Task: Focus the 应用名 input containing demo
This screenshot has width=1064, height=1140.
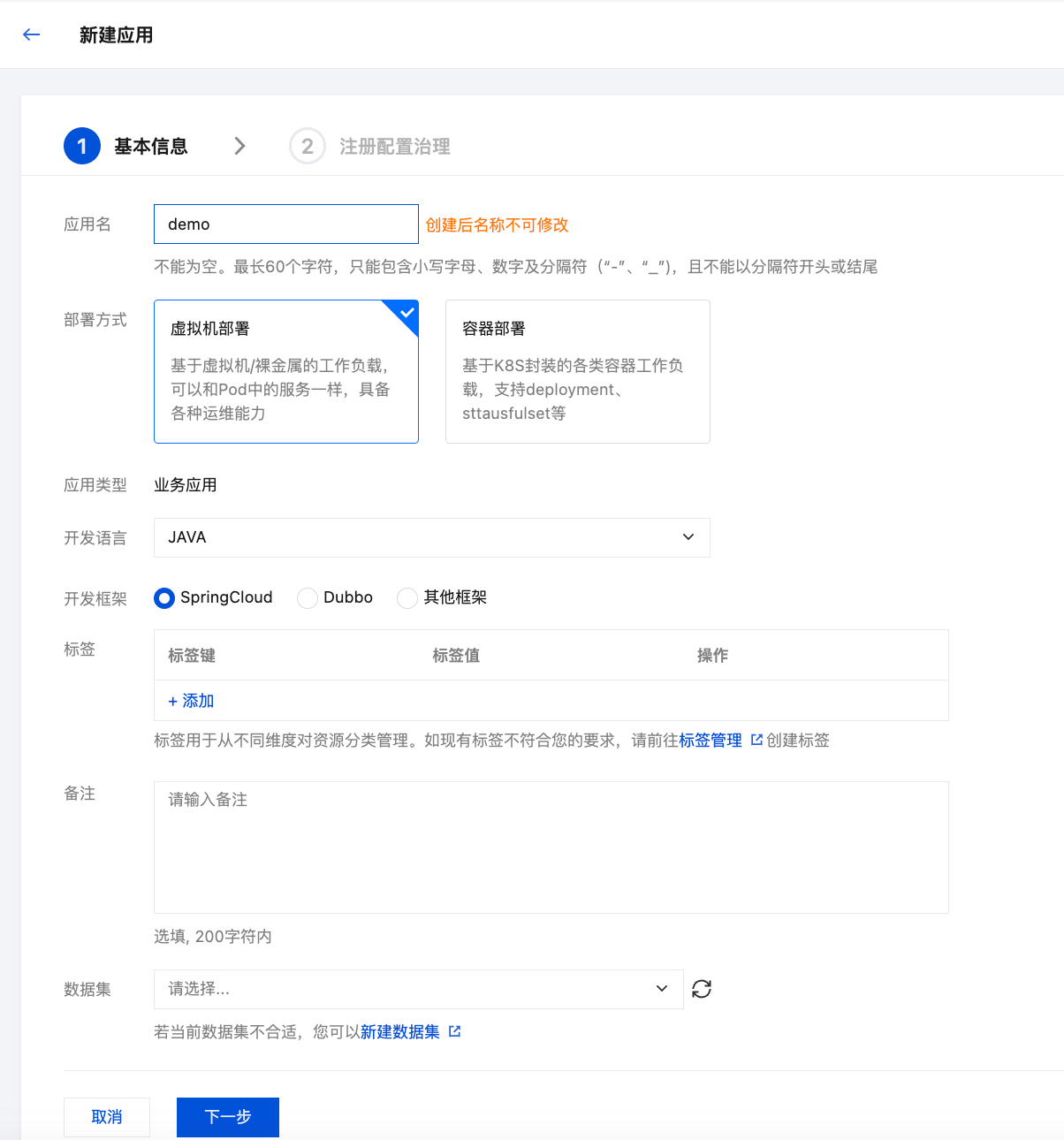Action: [x=286, y=224]
